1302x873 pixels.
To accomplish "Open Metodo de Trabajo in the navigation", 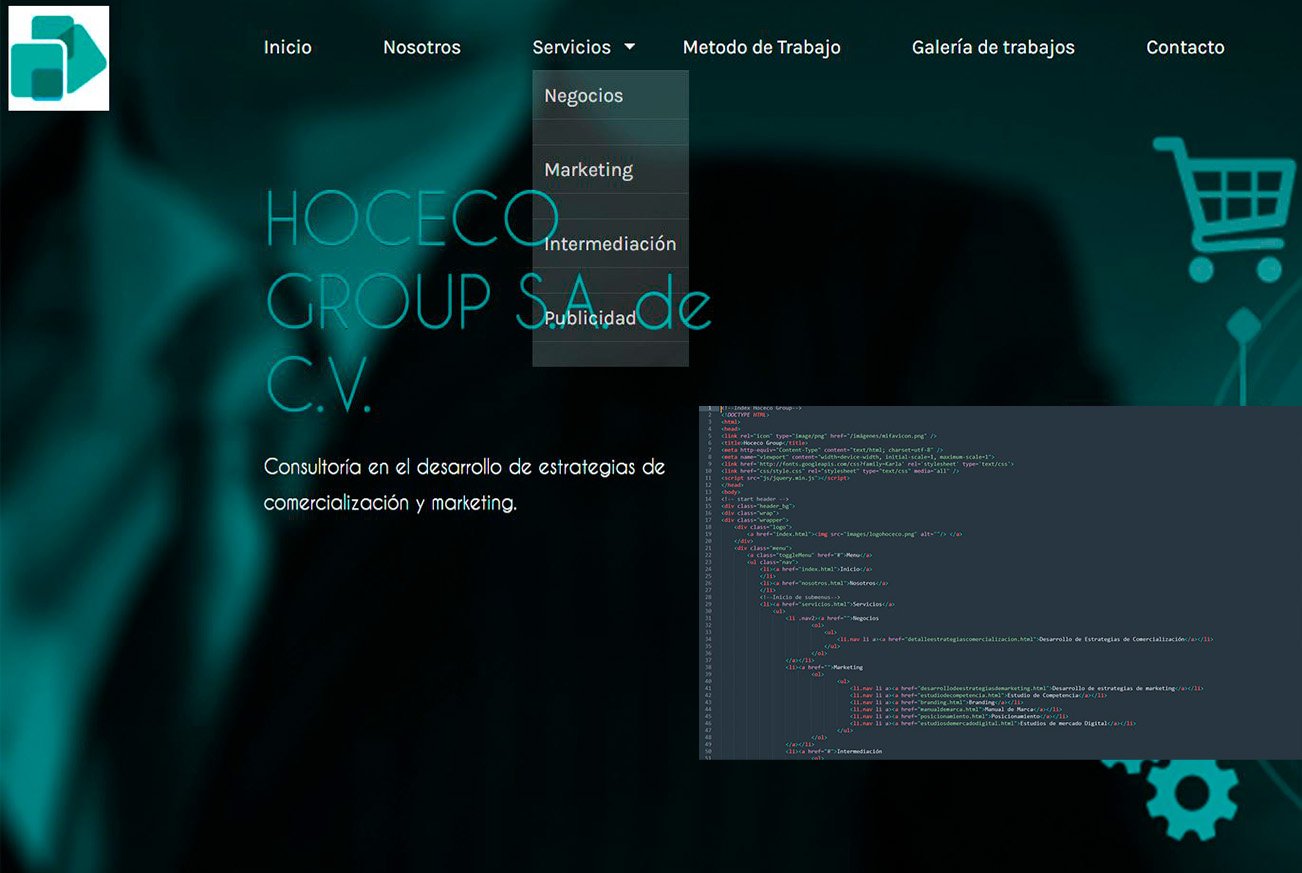I will point(761,47).
